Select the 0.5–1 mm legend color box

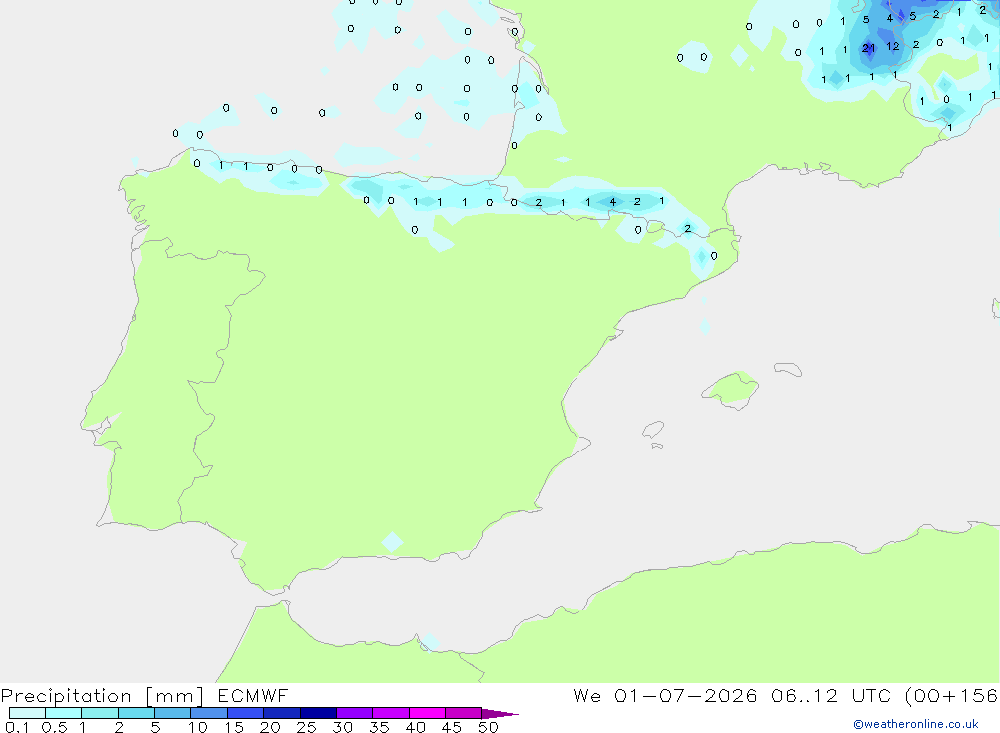64,713
